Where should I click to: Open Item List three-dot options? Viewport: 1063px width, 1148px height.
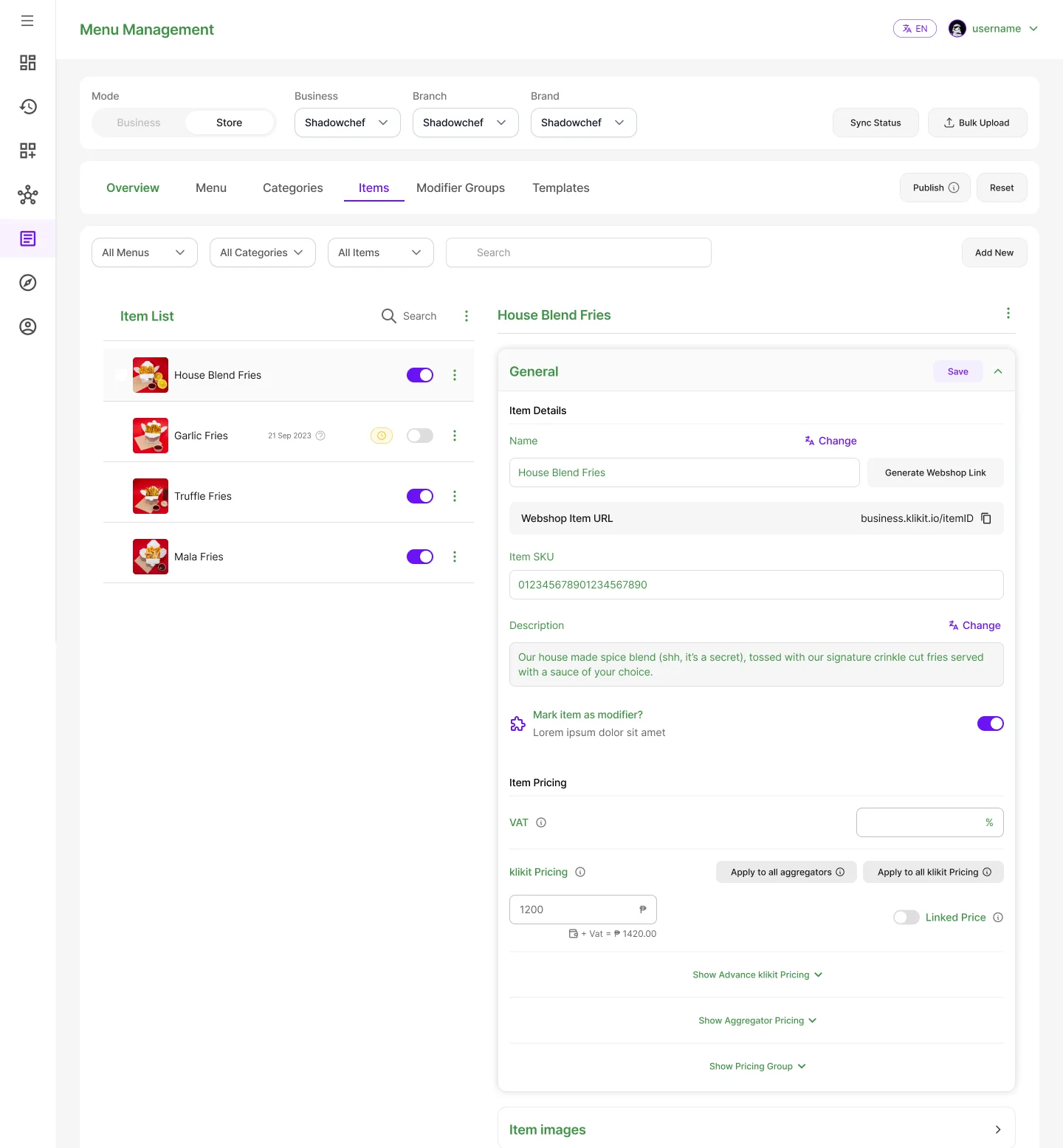click(467, 316)
